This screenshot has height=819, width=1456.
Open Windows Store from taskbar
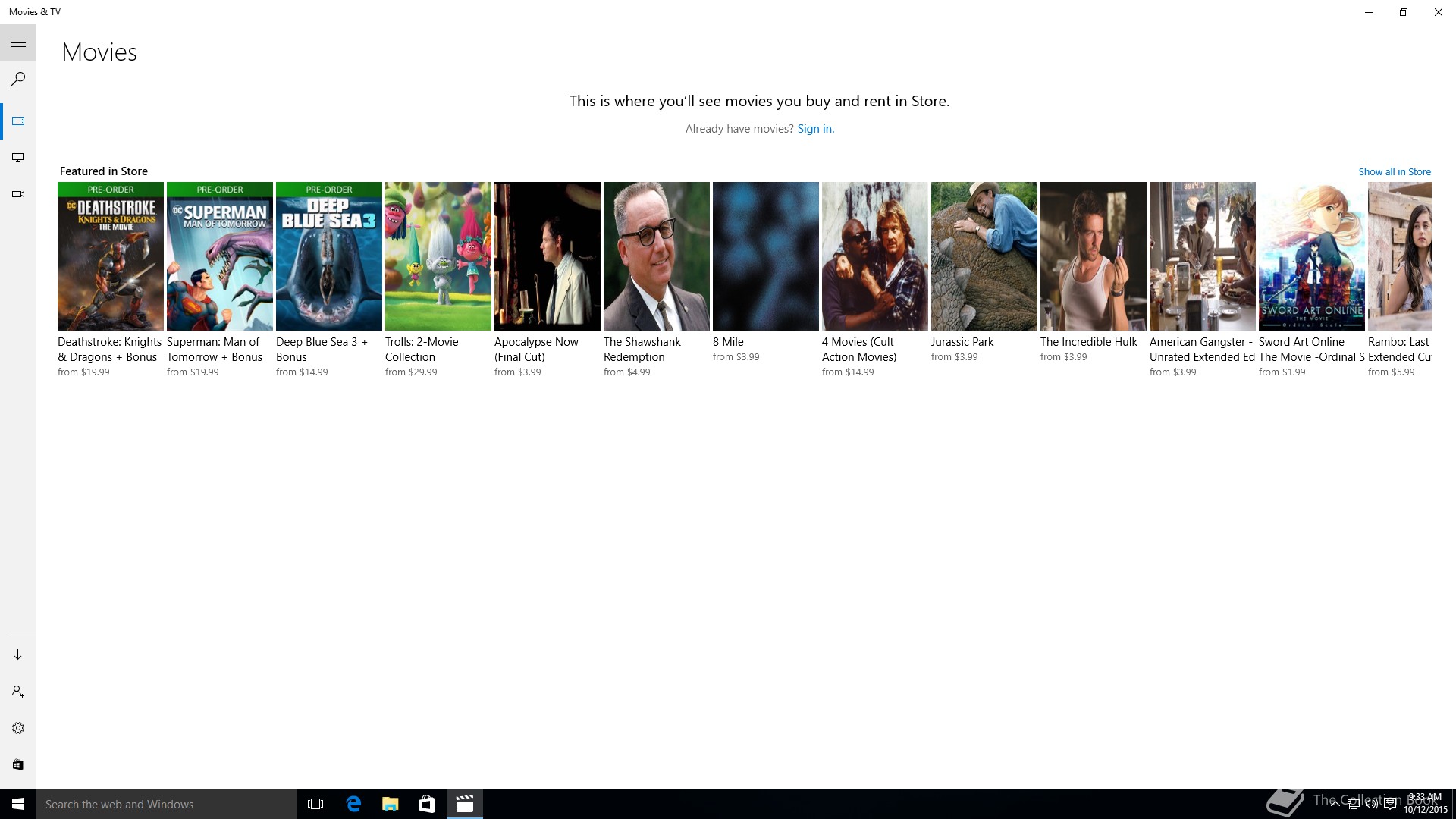pos(428,804)
